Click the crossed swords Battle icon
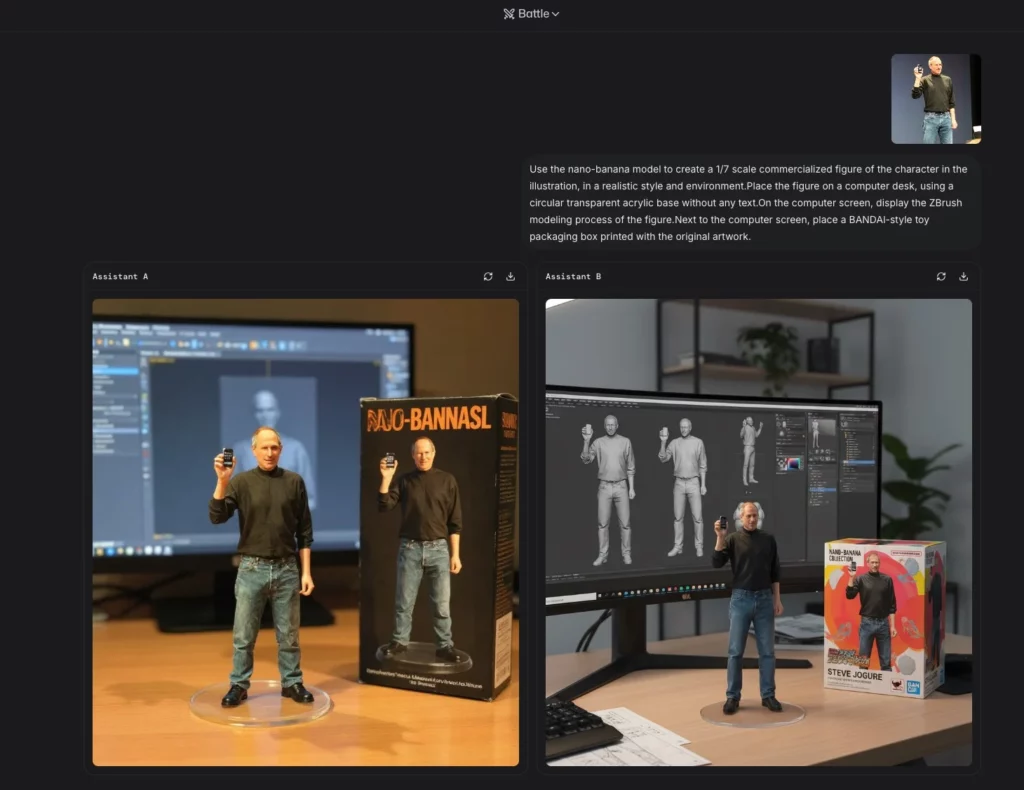Image resolution: width=1024 pixels, height=790 pixels. tap(509, 14)
